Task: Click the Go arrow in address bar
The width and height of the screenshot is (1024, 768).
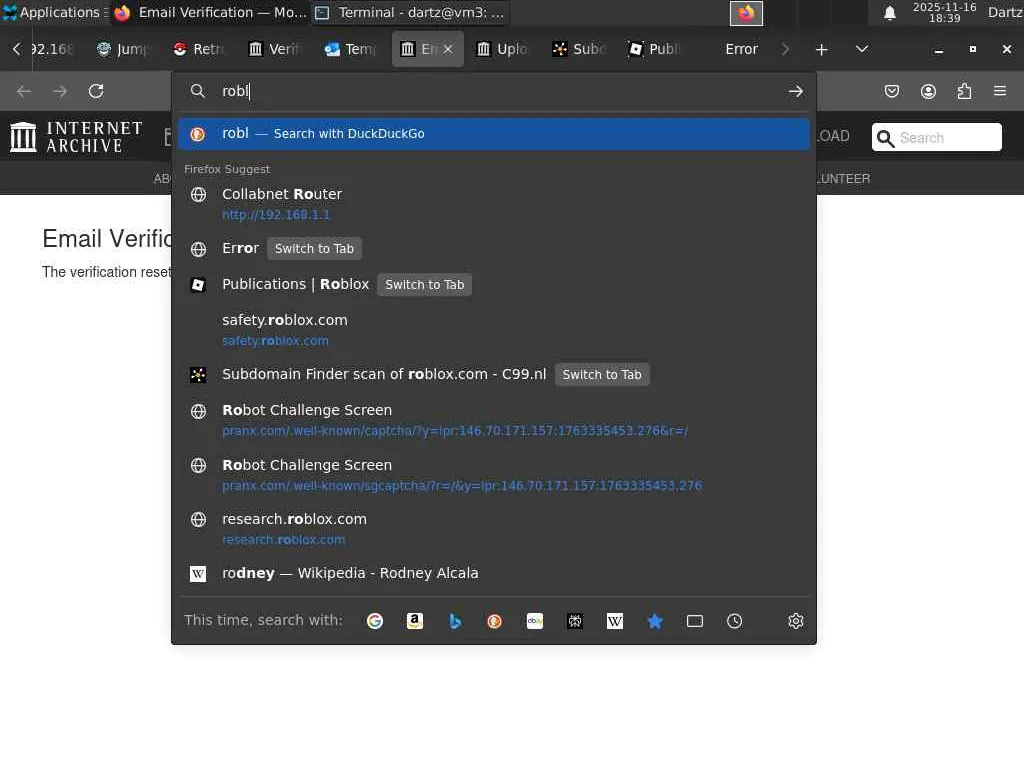Action: coord(795,91)
